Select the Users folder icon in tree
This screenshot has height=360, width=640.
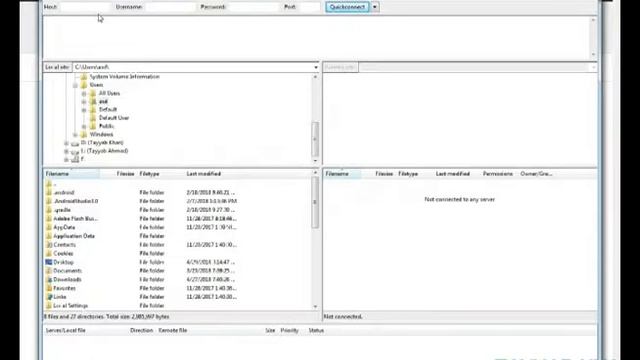(84, 85)
